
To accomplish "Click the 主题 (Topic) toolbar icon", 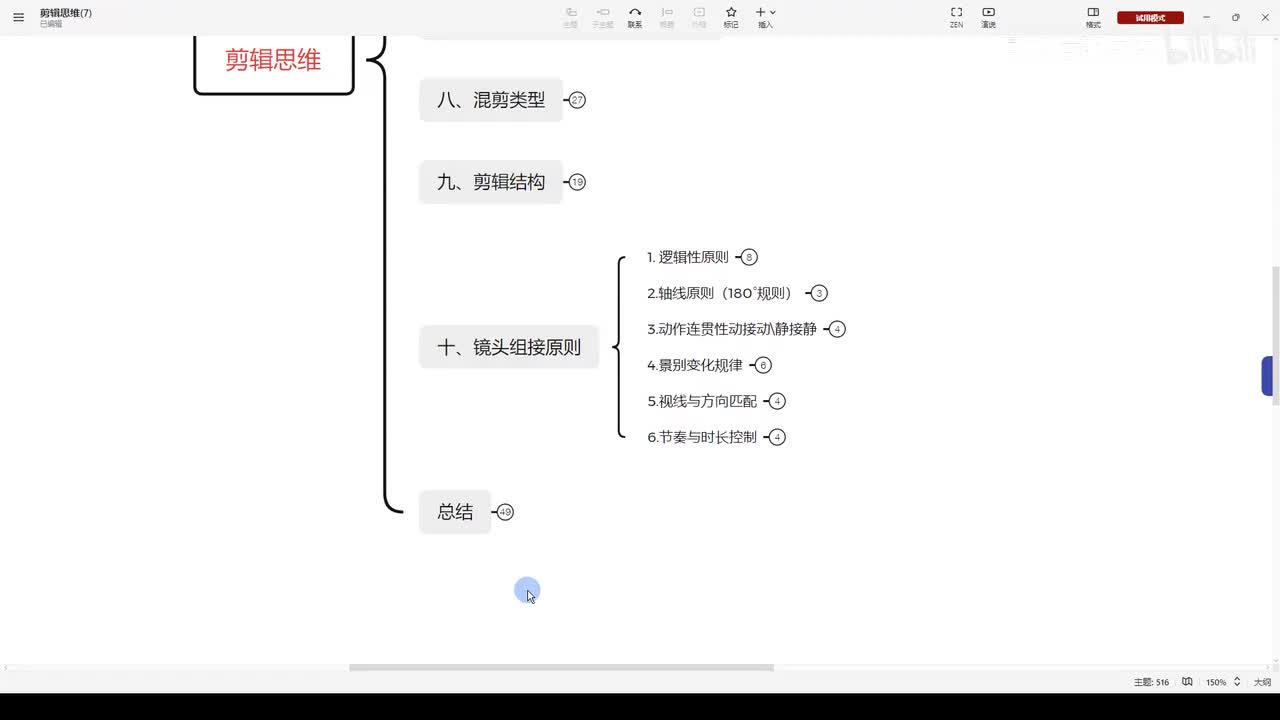I will [570, 17].
